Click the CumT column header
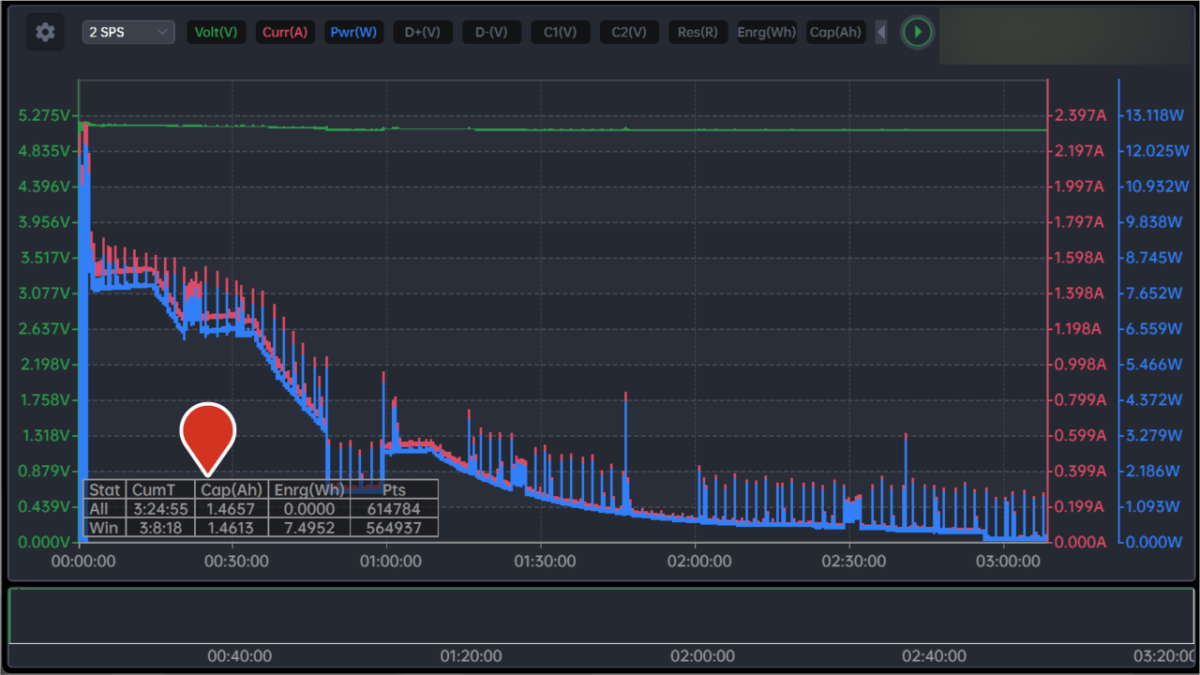The image size is (1200, 675). coord(161,489)
